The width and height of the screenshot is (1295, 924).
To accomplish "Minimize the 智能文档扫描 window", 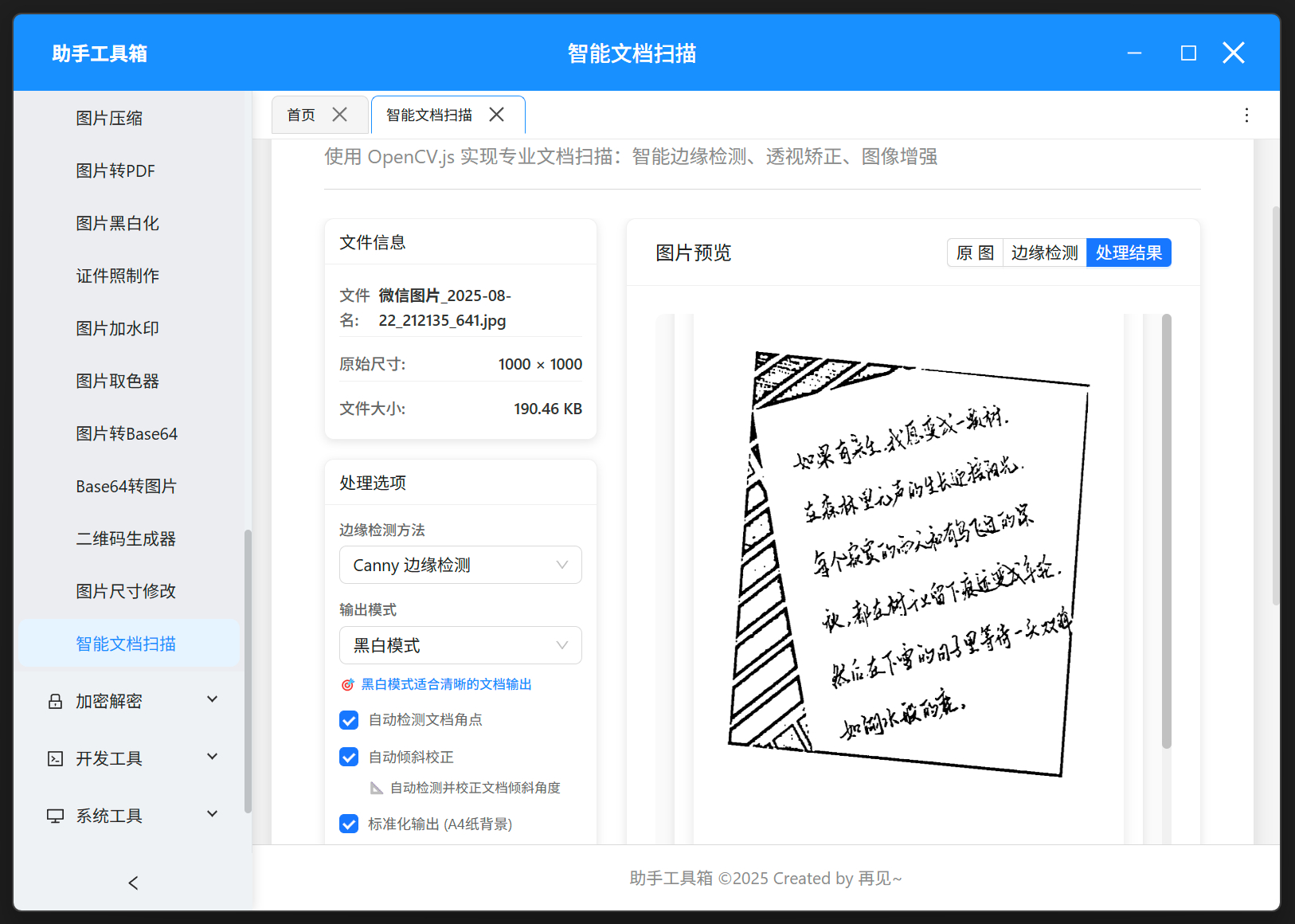I will coord(1135,53).
